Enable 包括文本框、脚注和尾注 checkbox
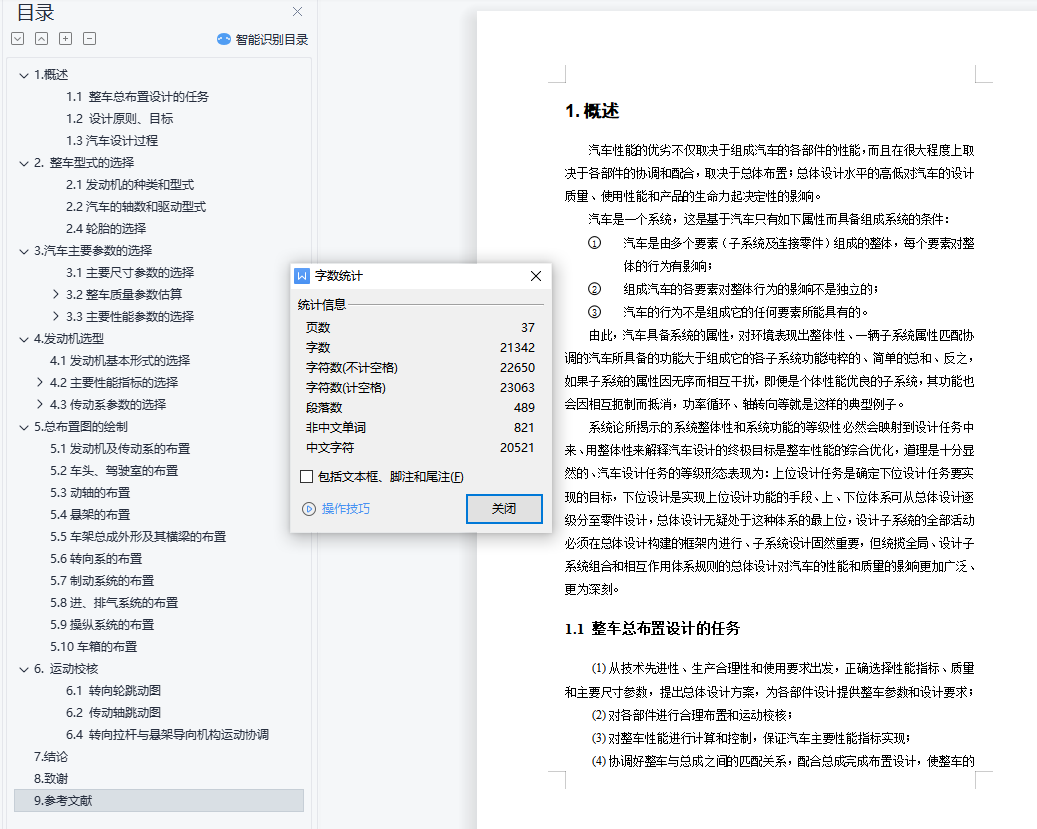The width and height of the screenshot is (1037, 829). point(307,477)
